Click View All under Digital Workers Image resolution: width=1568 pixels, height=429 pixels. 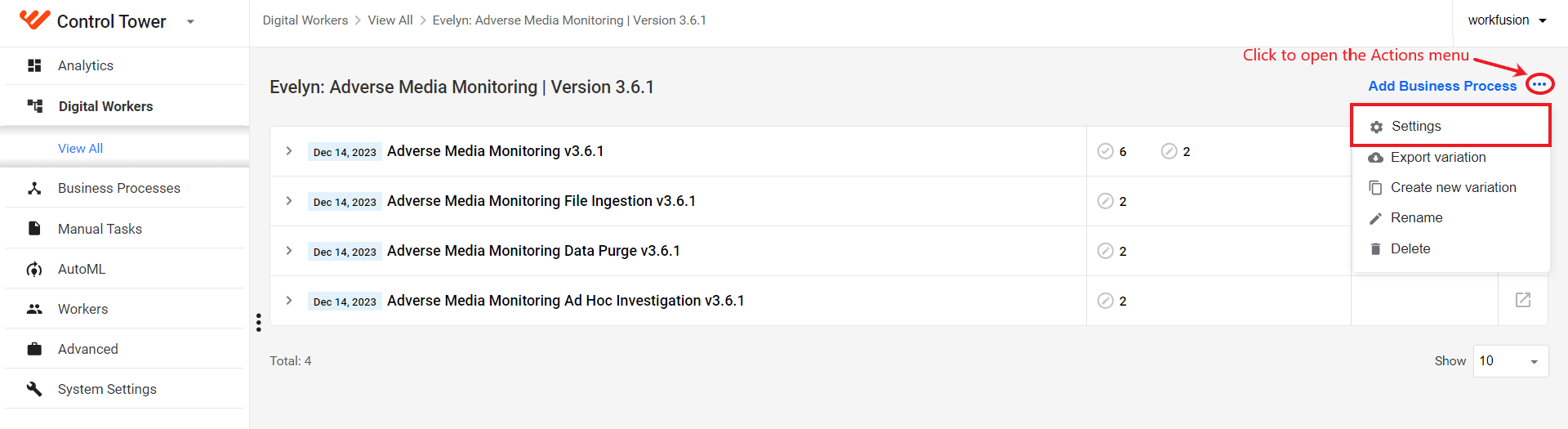pos(80,148)
